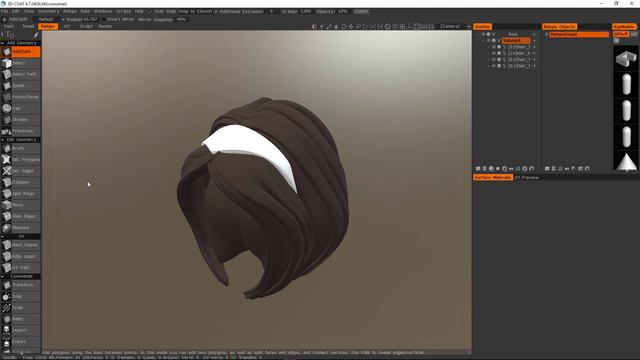Viewport: 640px width, 360px height.
Task: Activate the Move tool
Action: click(x=20, y=205)
